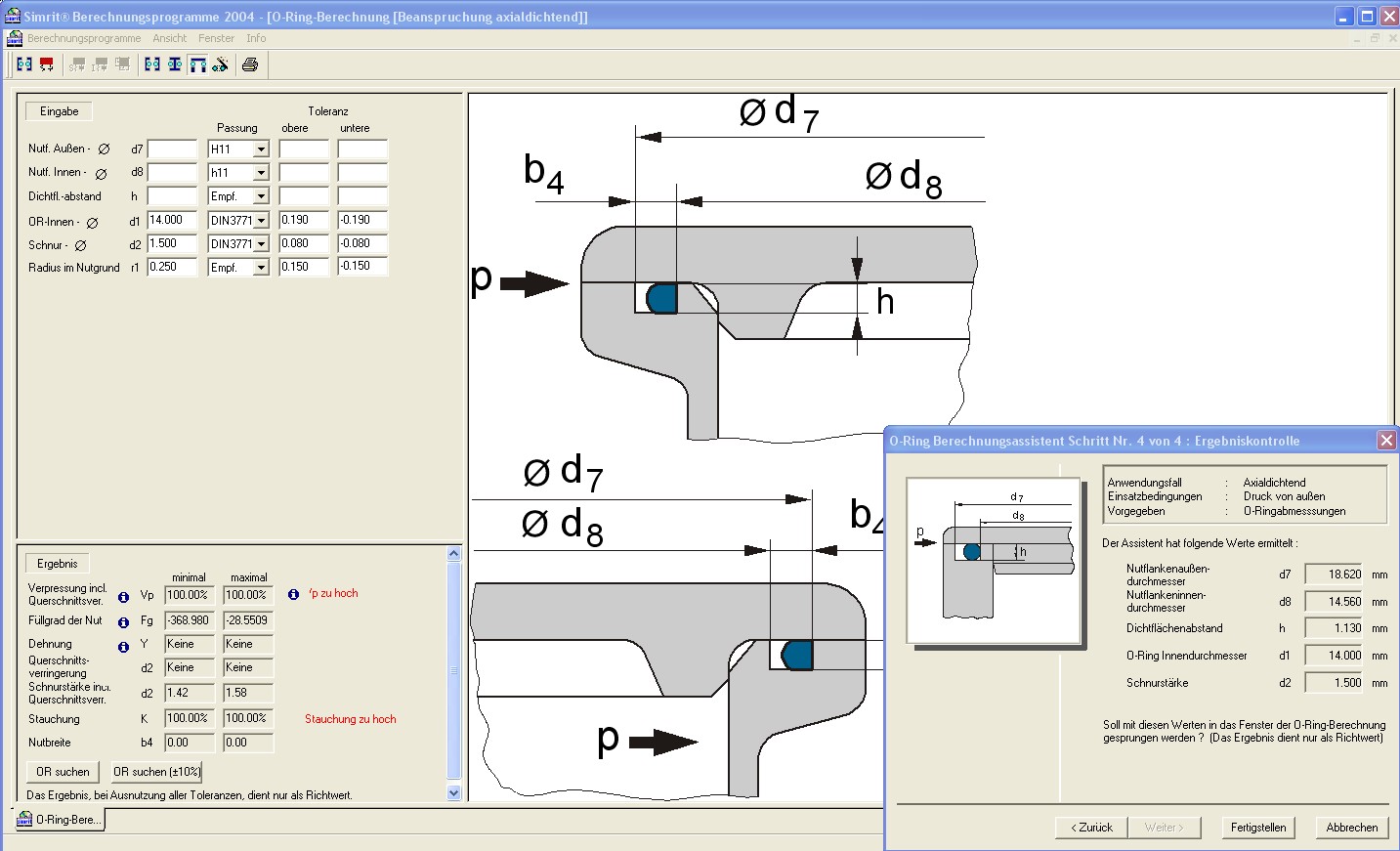Open the Passung dropdown for d8 showing h11
The height and width of the screenshot is (851, 1400).
pos(261,173)
